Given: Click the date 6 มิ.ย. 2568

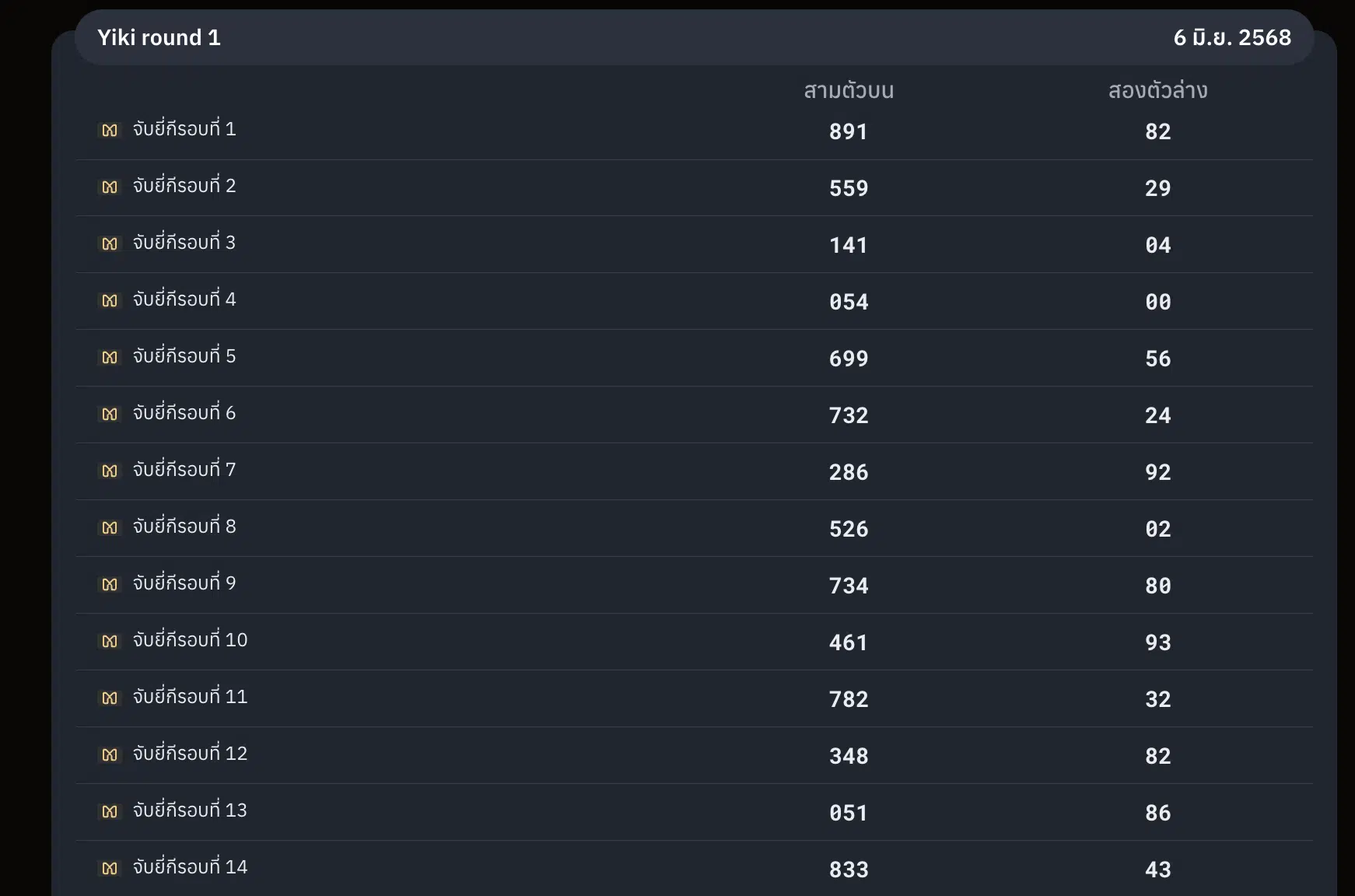Looking at the screenshot, I should tap(1232, 37).
